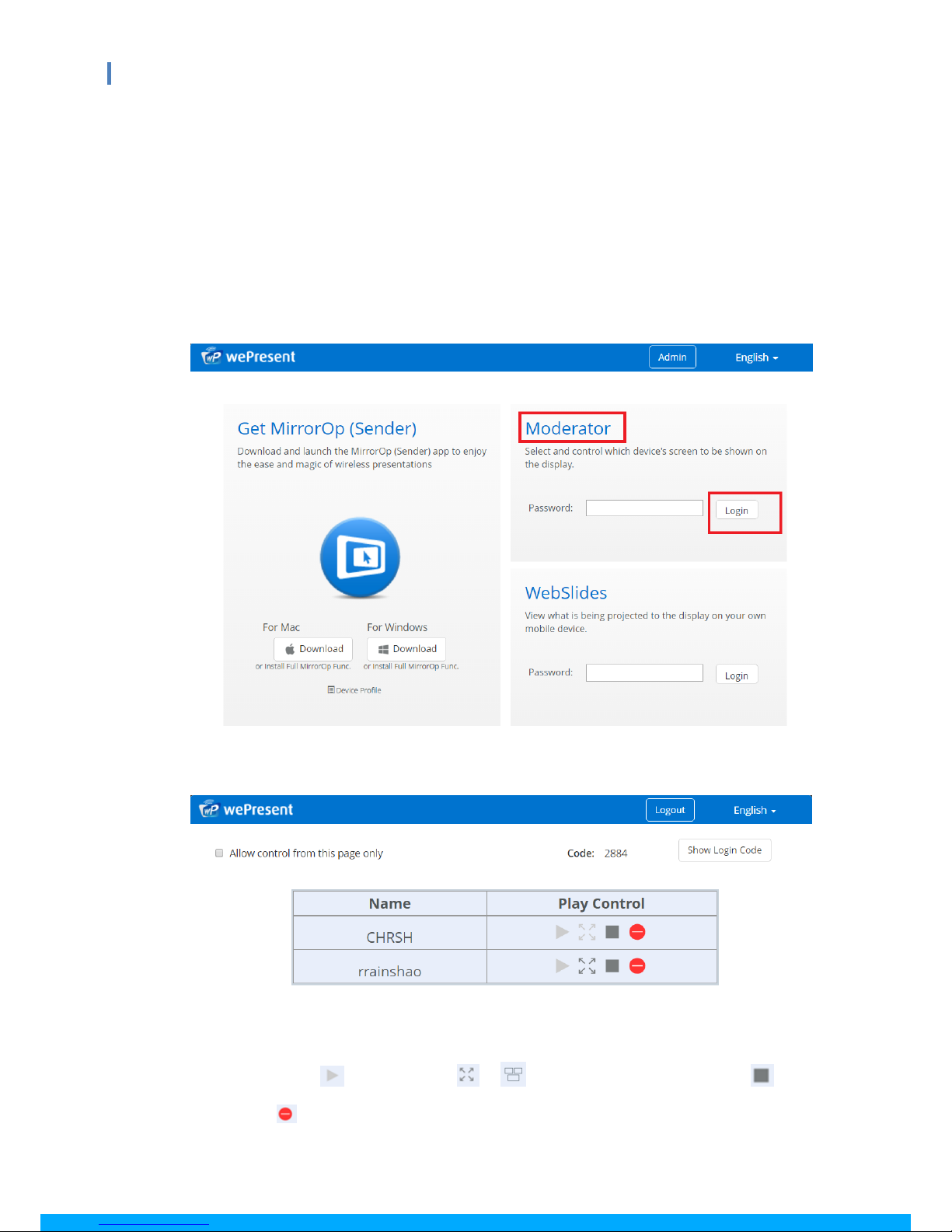Click the stop icon in the legend below the table
This screenshot has width=952, height=1232.
[762, 1075]
